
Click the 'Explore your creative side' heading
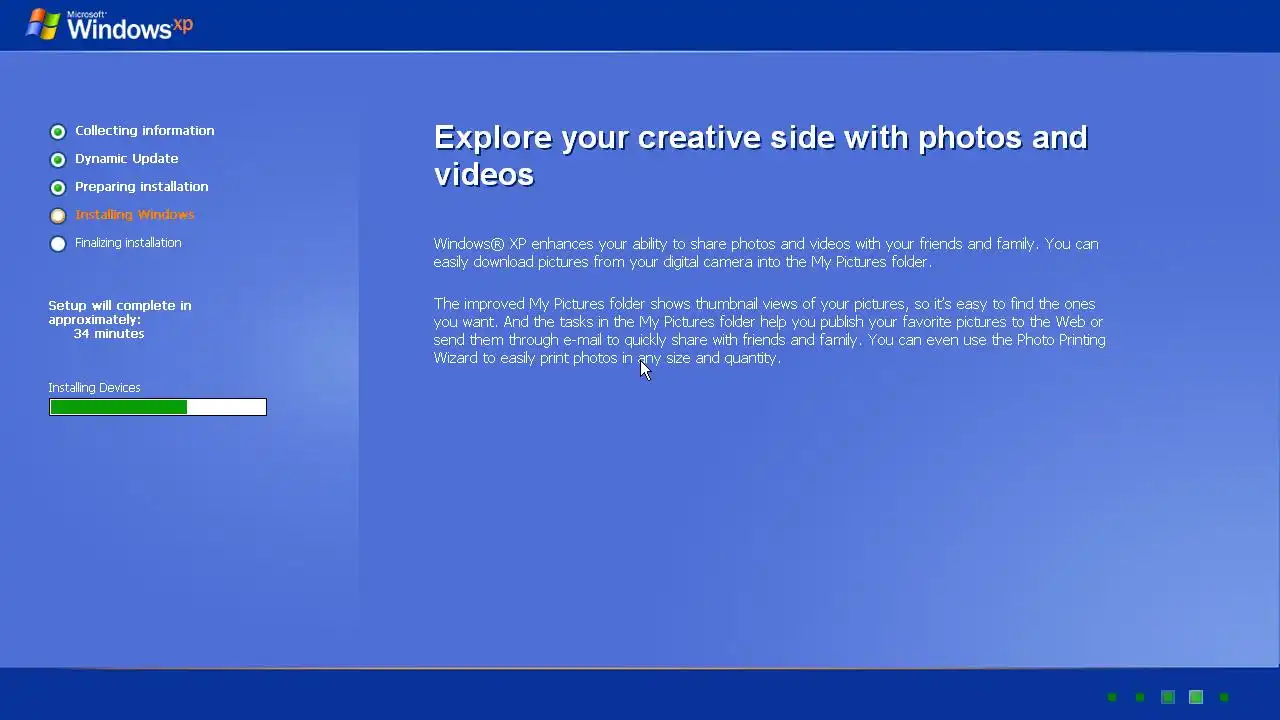tap(761, 155)
